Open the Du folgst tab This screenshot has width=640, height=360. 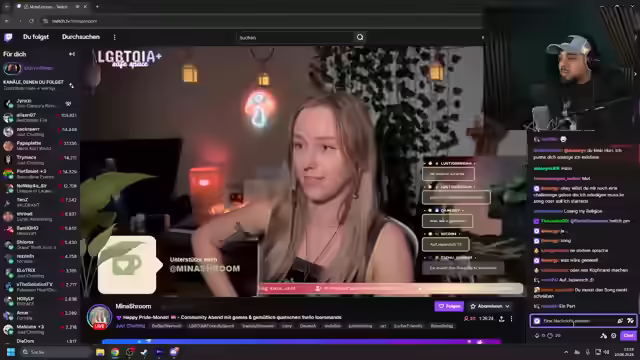click(36, 37)
